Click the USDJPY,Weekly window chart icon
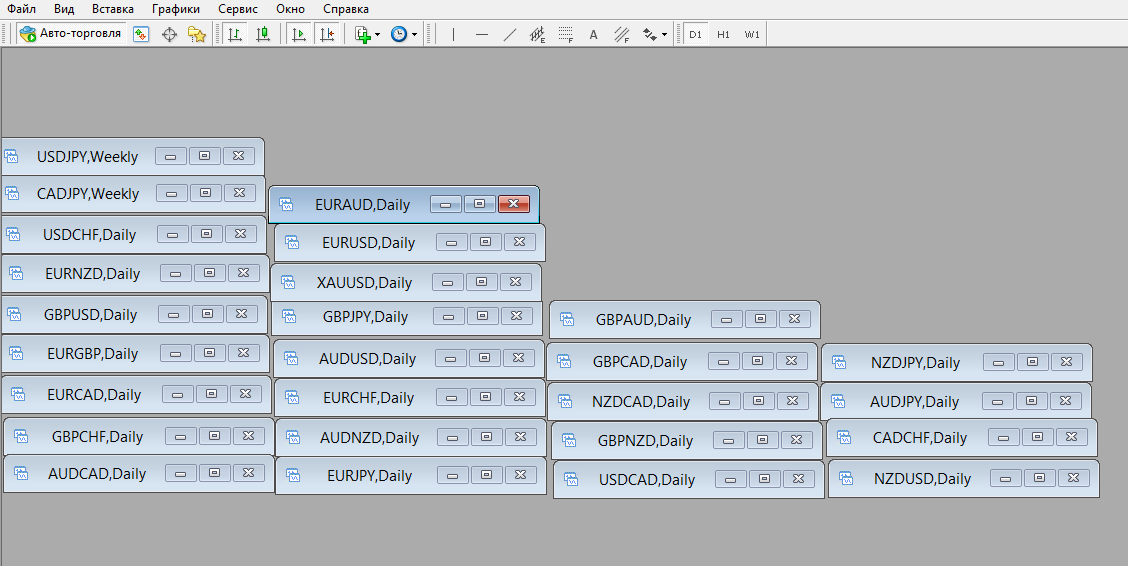The height and width of the screenshot is (566, 1128). [x=12, y=156]
